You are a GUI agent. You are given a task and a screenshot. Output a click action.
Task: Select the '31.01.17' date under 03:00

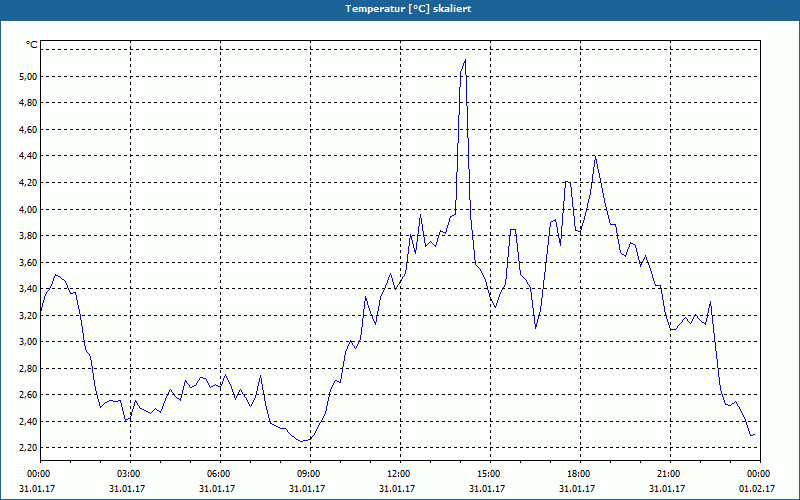(127, 489)
